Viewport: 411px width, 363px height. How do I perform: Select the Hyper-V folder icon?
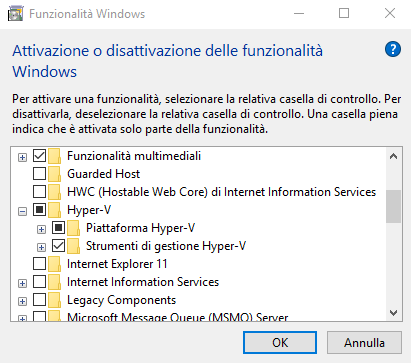pos(55,210)
